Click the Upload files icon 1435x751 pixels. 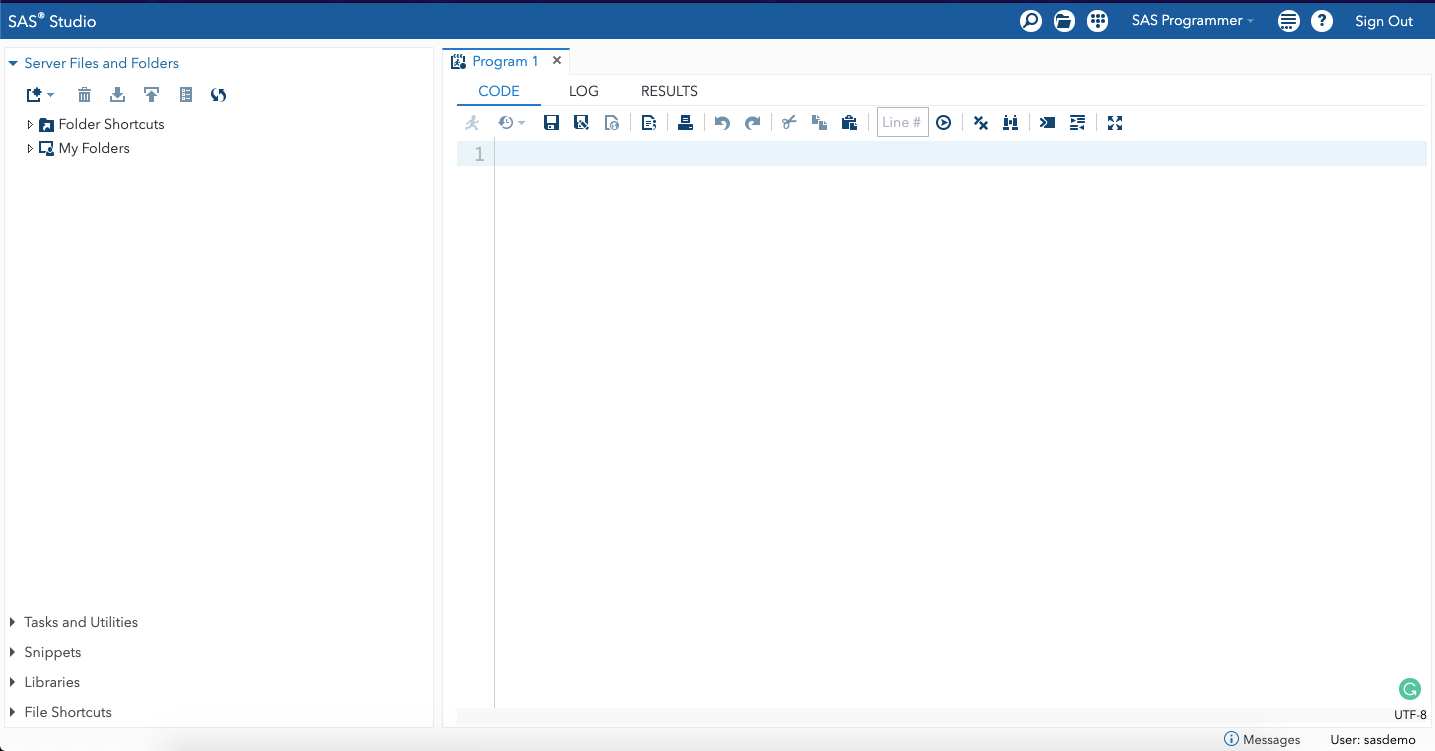click(151, 95)
